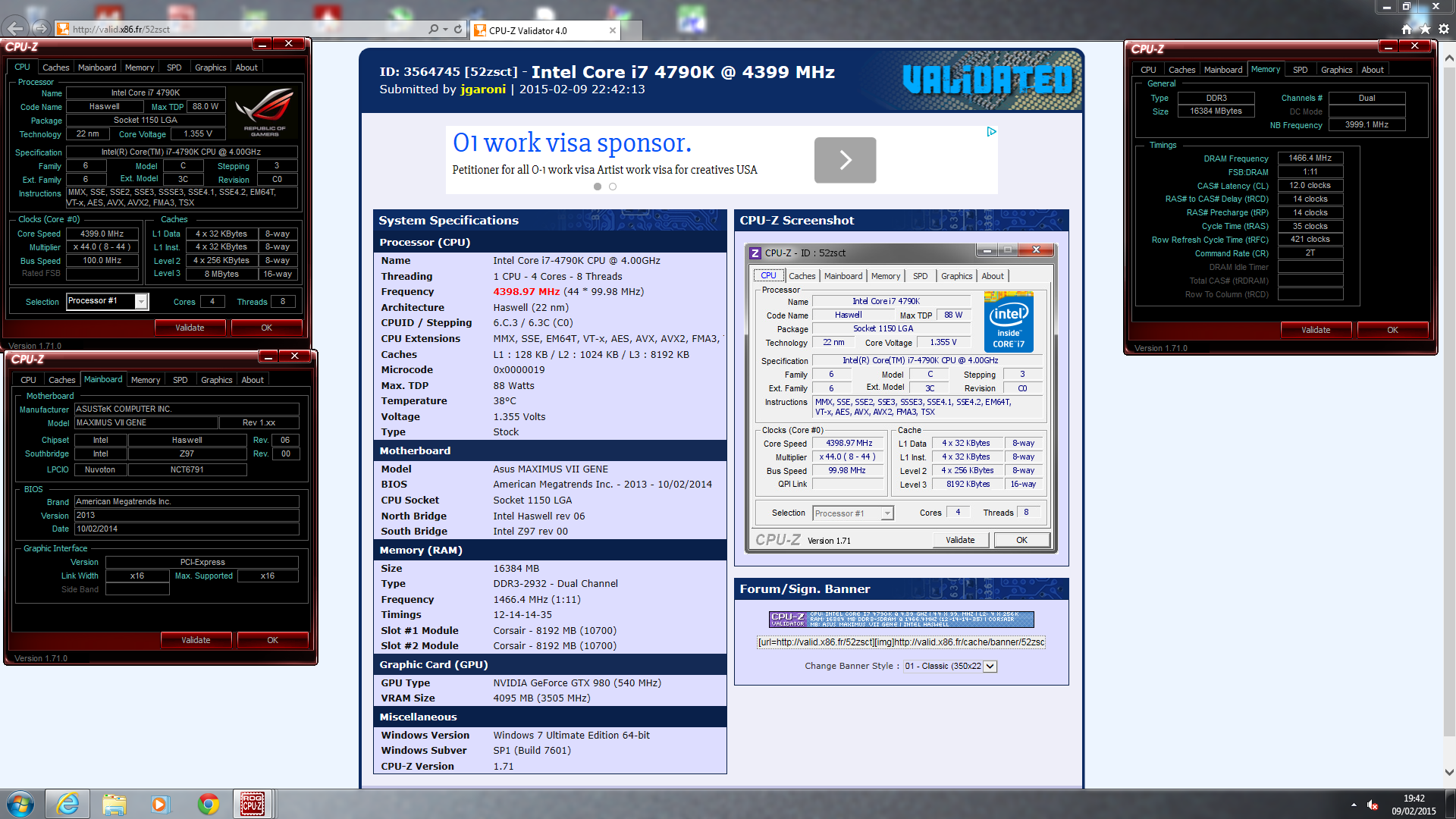Select the second ad carousel dot

613,187
